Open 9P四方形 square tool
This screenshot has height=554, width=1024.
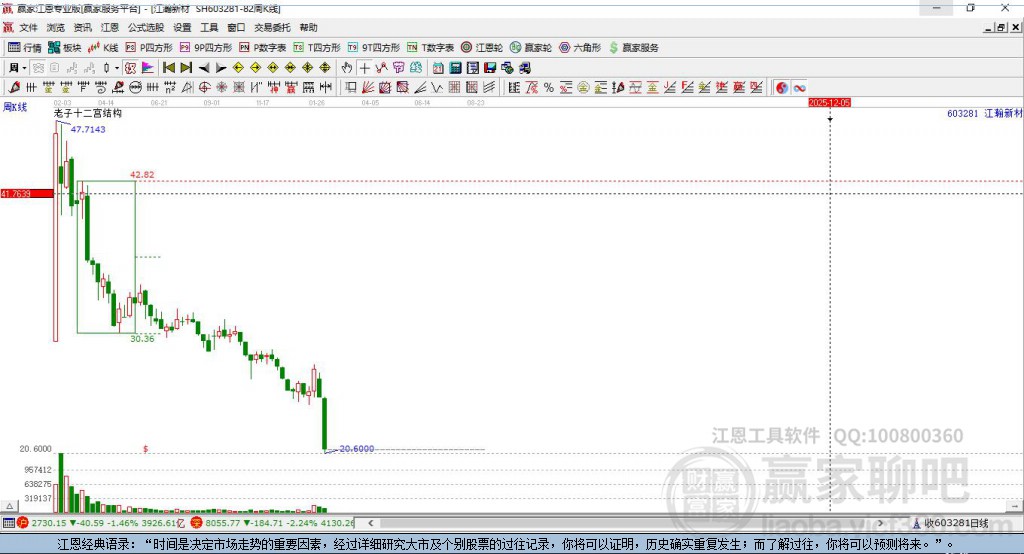(206, 48)
